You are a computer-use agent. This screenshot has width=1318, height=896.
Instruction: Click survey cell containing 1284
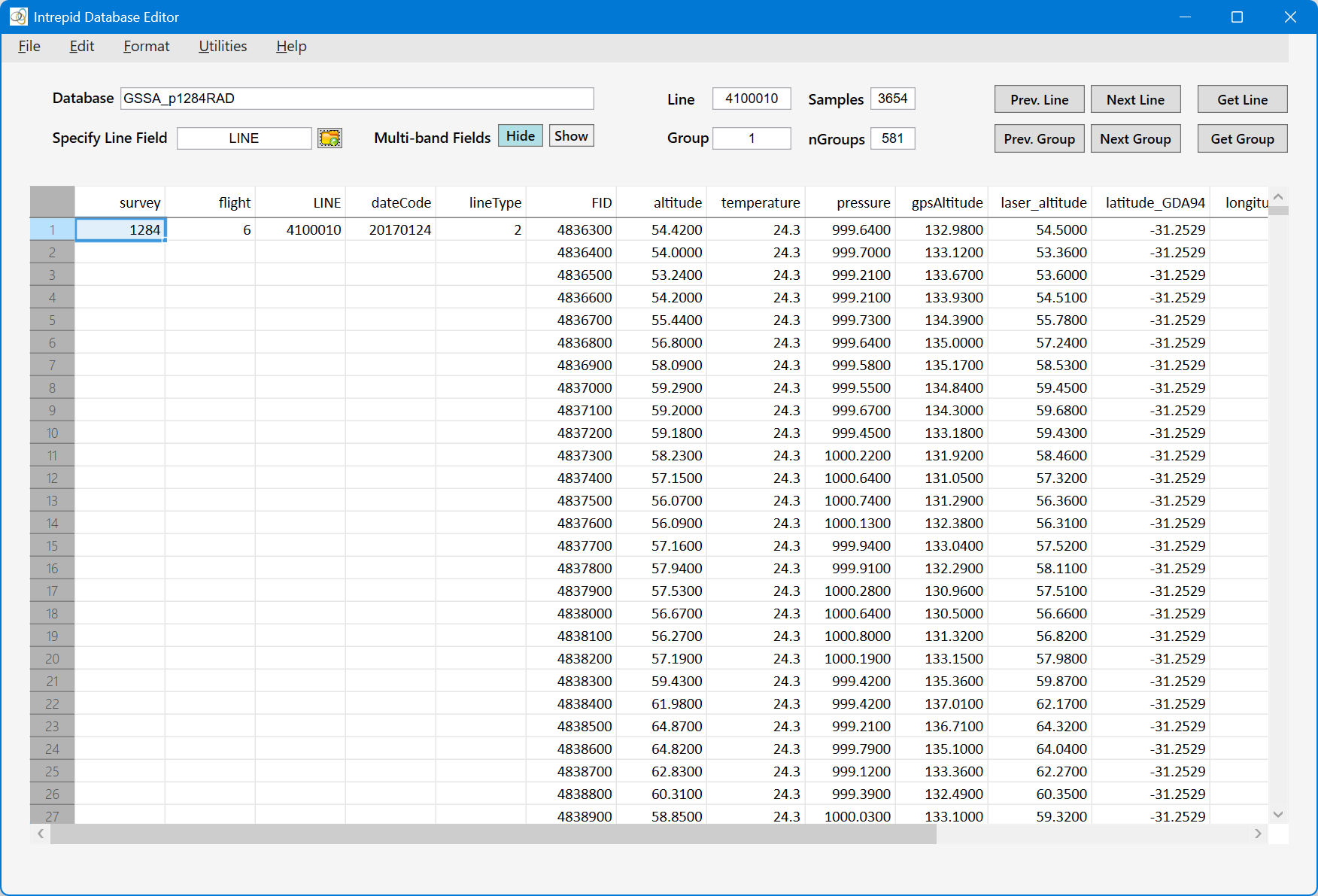120,229
